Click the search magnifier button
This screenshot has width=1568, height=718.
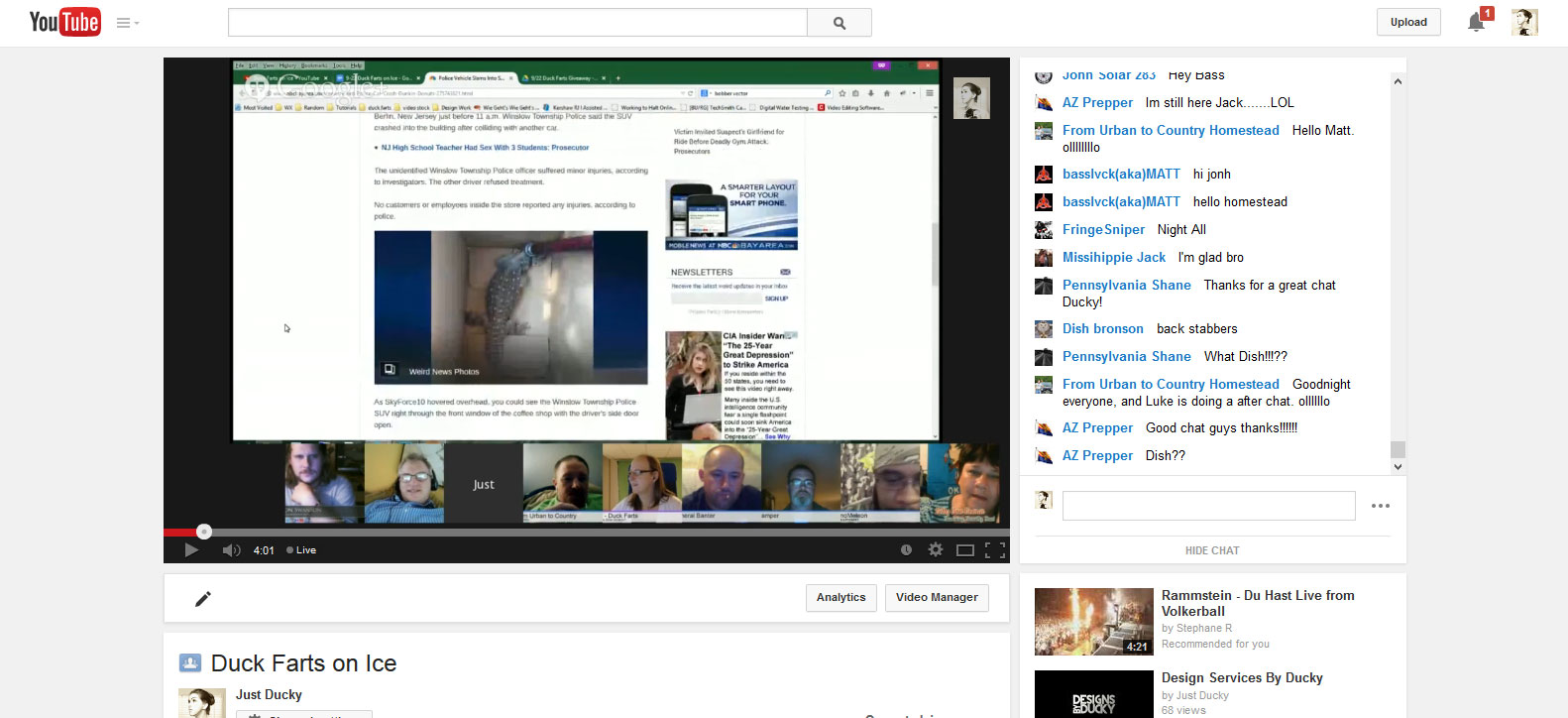click(x=839, y=23)
